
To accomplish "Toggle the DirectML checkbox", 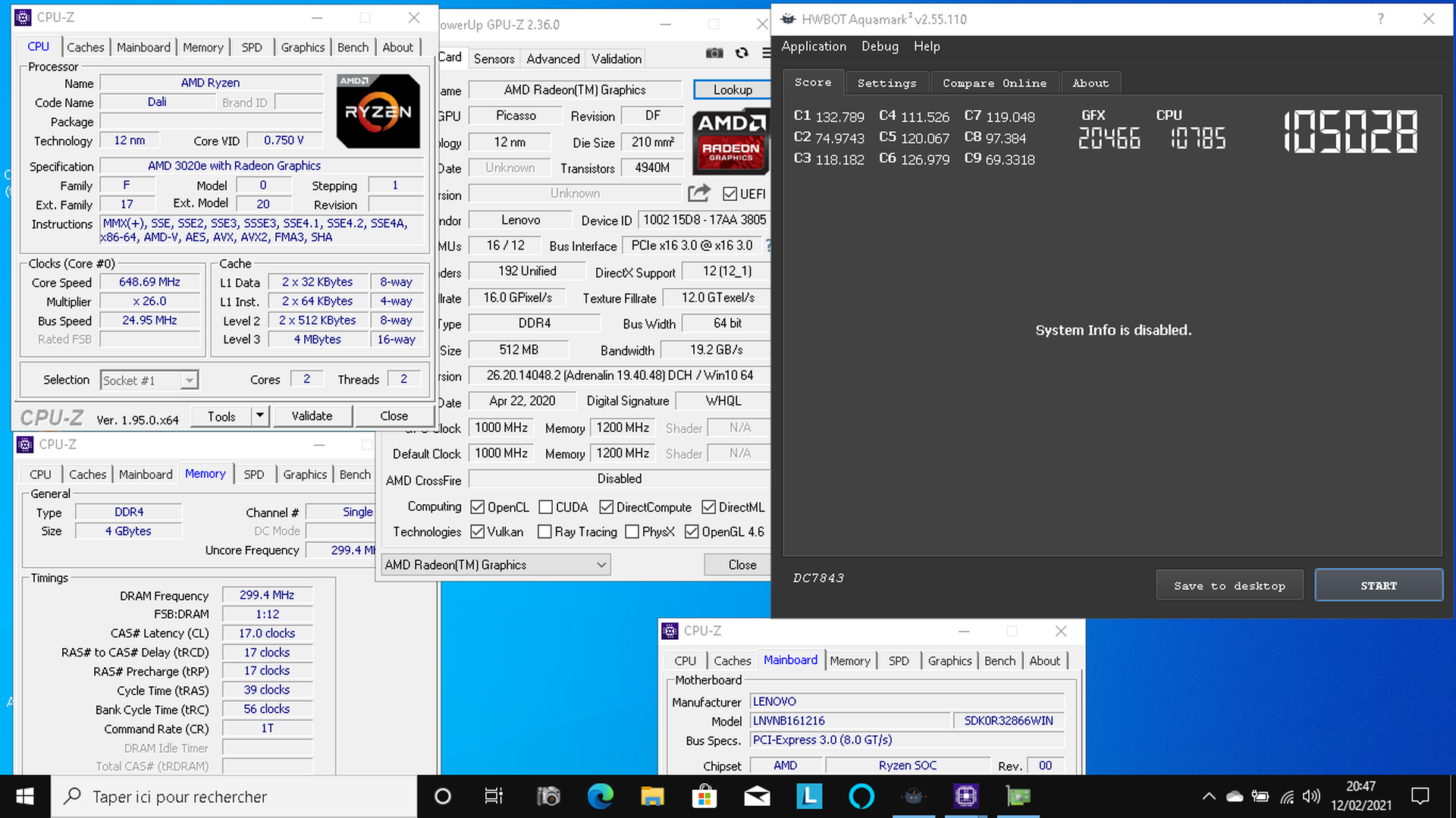I will pos(708,507).
